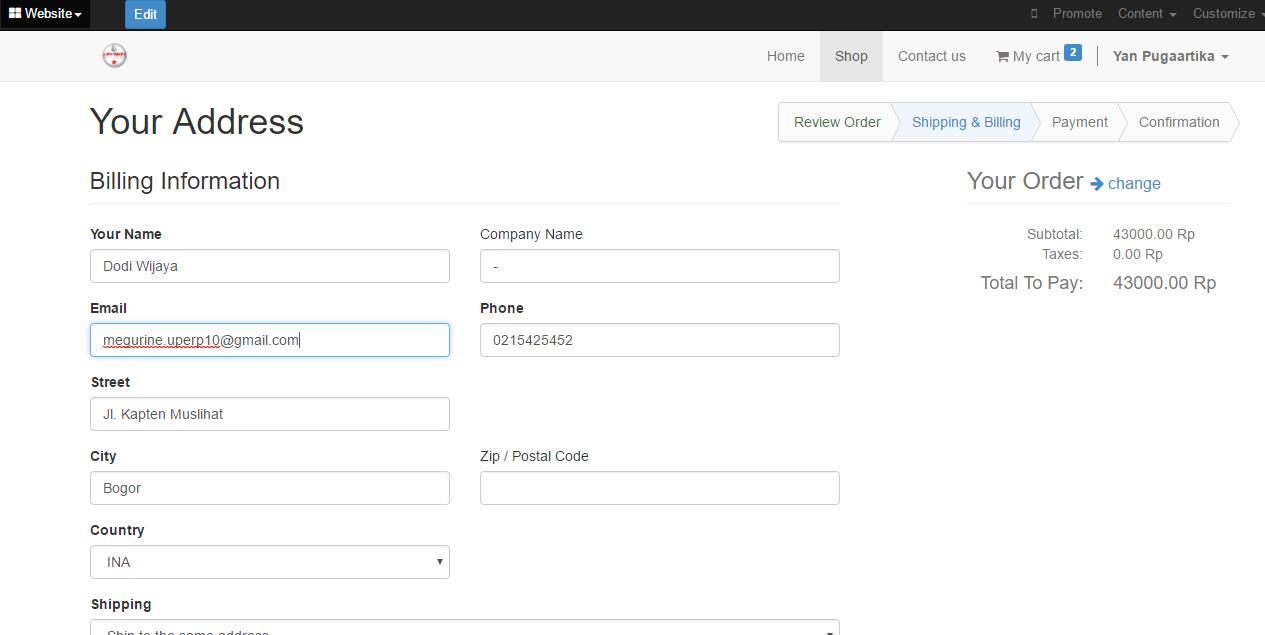The width and height of the screenshot is (1265, 635).
Task: Click into the Phone number field
Action: (659, 340)
